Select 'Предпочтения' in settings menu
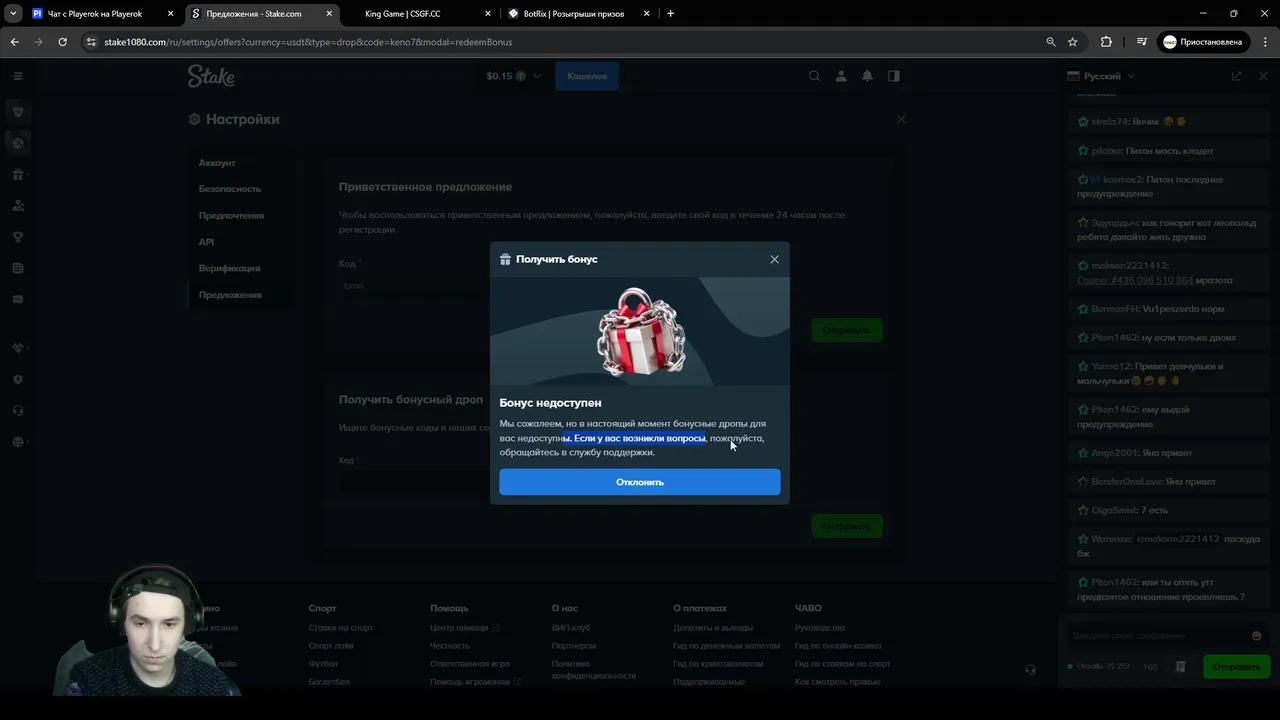The image size is (1280, 720). coord(231,216)
